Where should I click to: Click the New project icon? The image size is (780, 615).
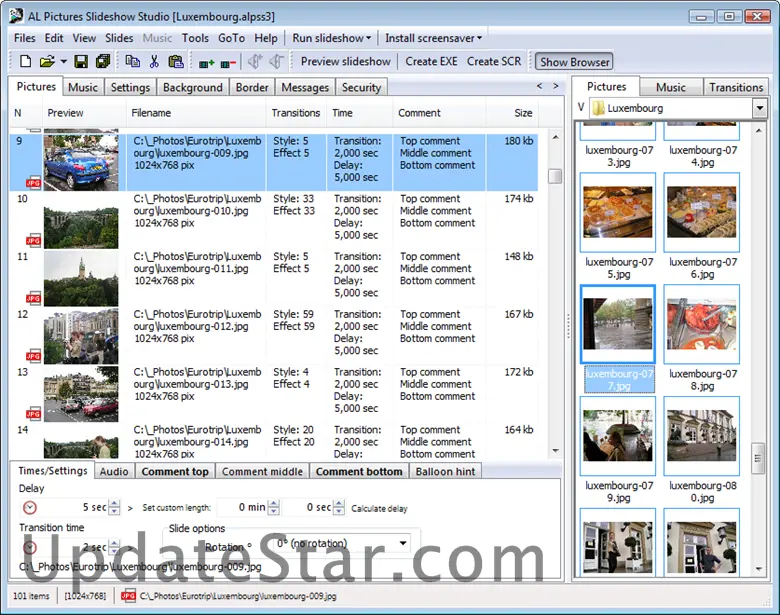[25, 61]
